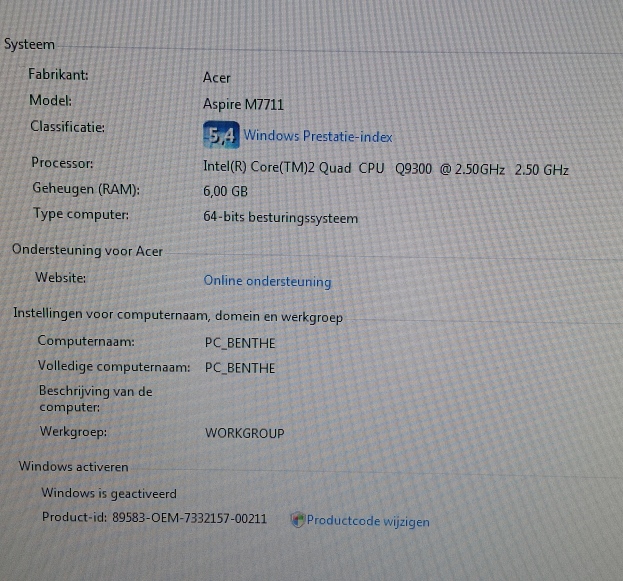
Task: Click the Geheugen (RAM) label
Action: pos(86,189)
